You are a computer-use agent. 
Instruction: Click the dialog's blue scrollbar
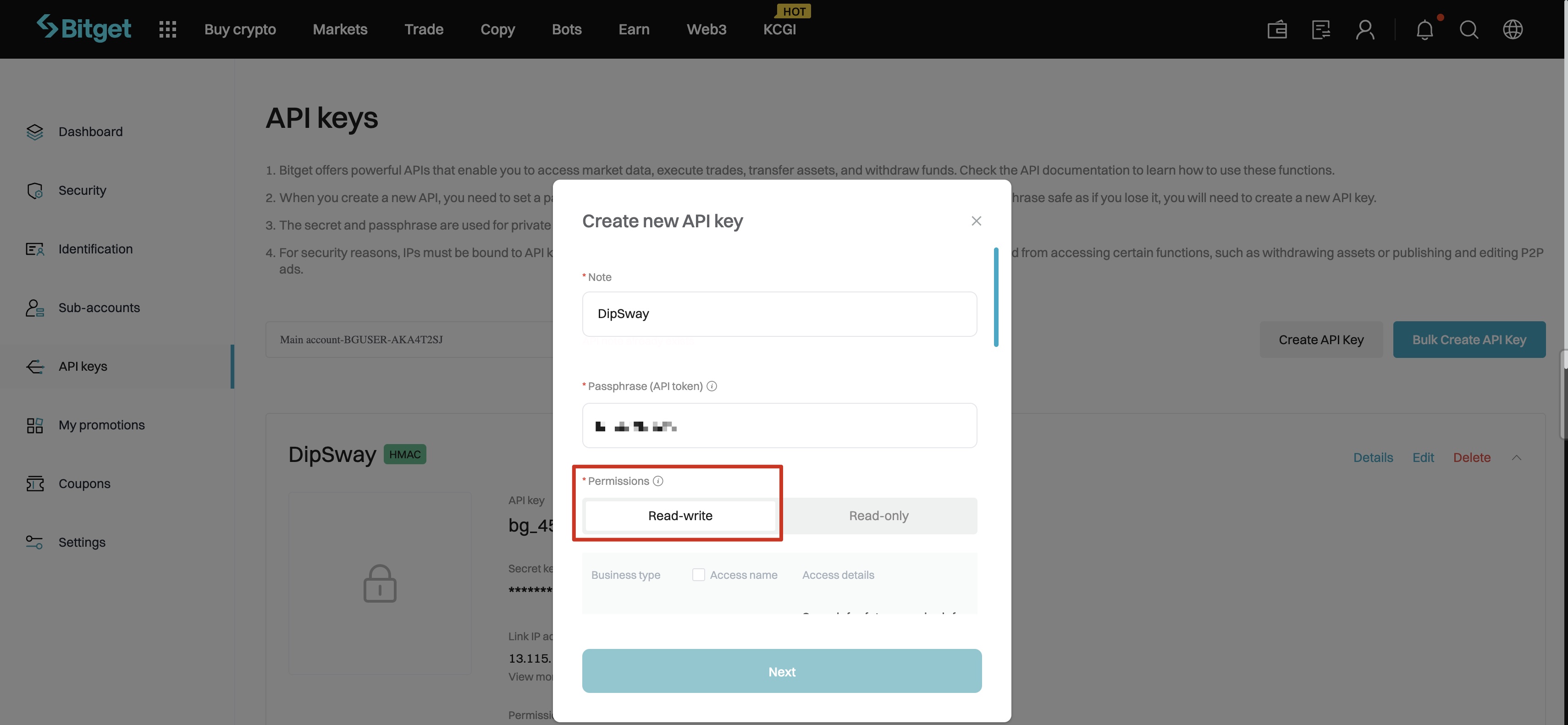996,297
